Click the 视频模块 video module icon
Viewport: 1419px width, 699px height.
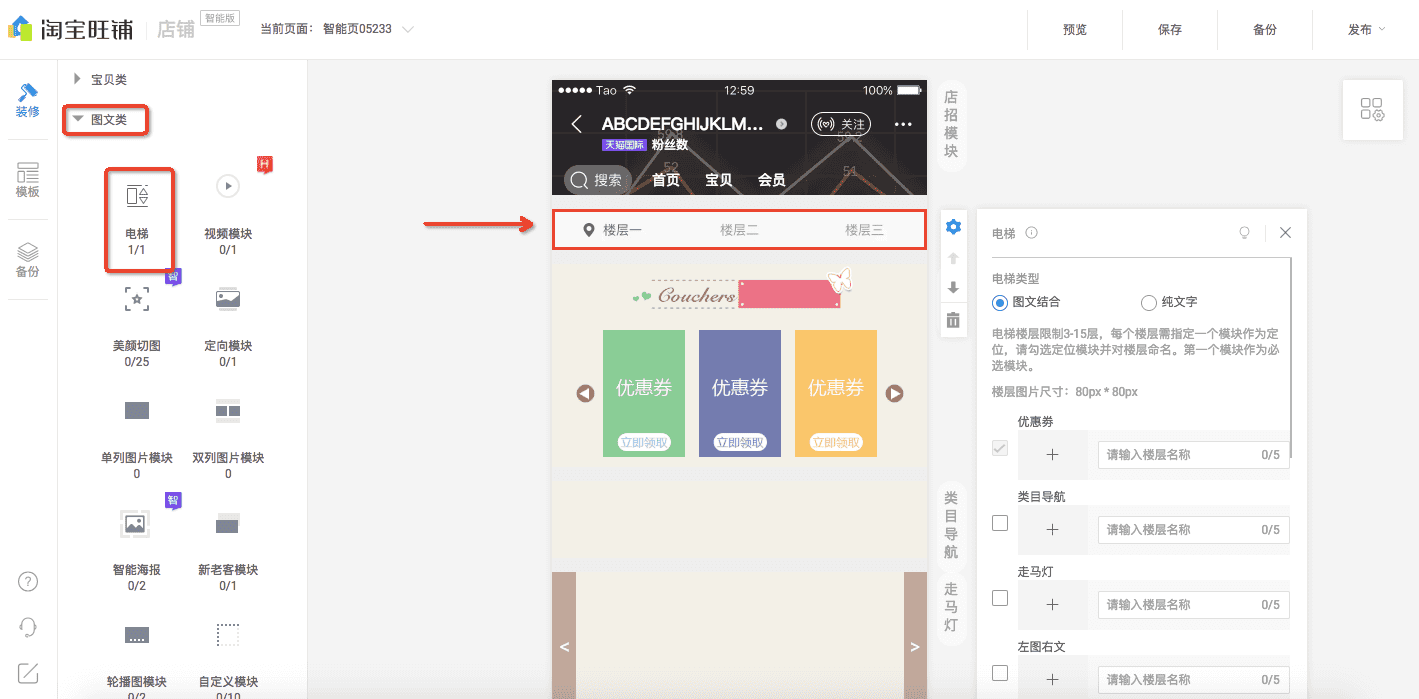point(227,186)
